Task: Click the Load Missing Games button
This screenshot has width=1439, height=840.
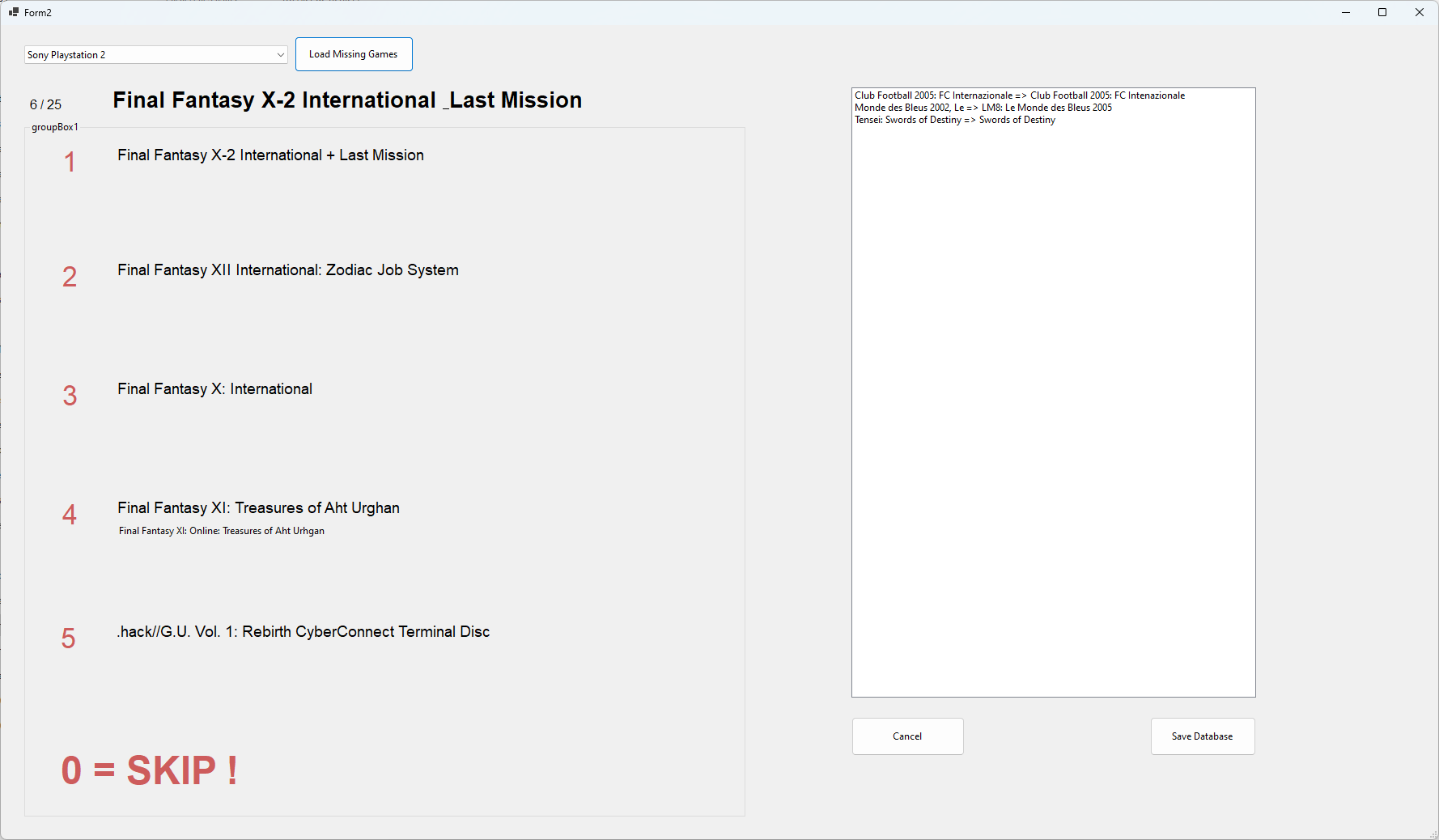Action: (x=354, y=54)
